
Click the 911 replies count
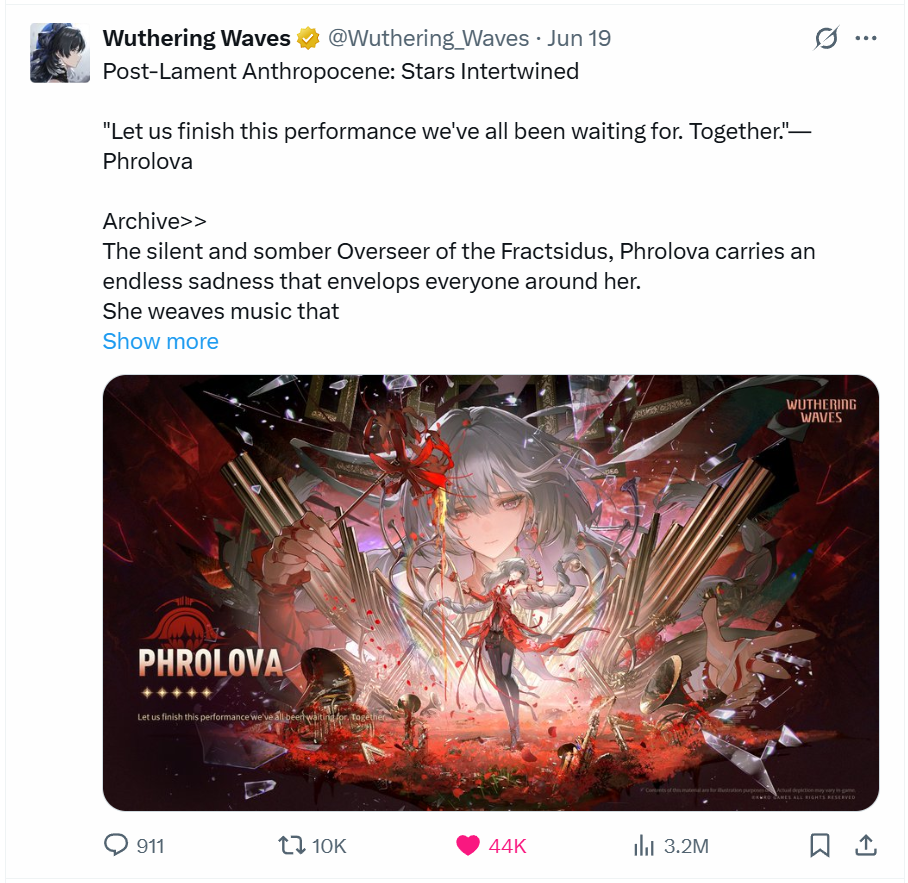pos(151,846)
